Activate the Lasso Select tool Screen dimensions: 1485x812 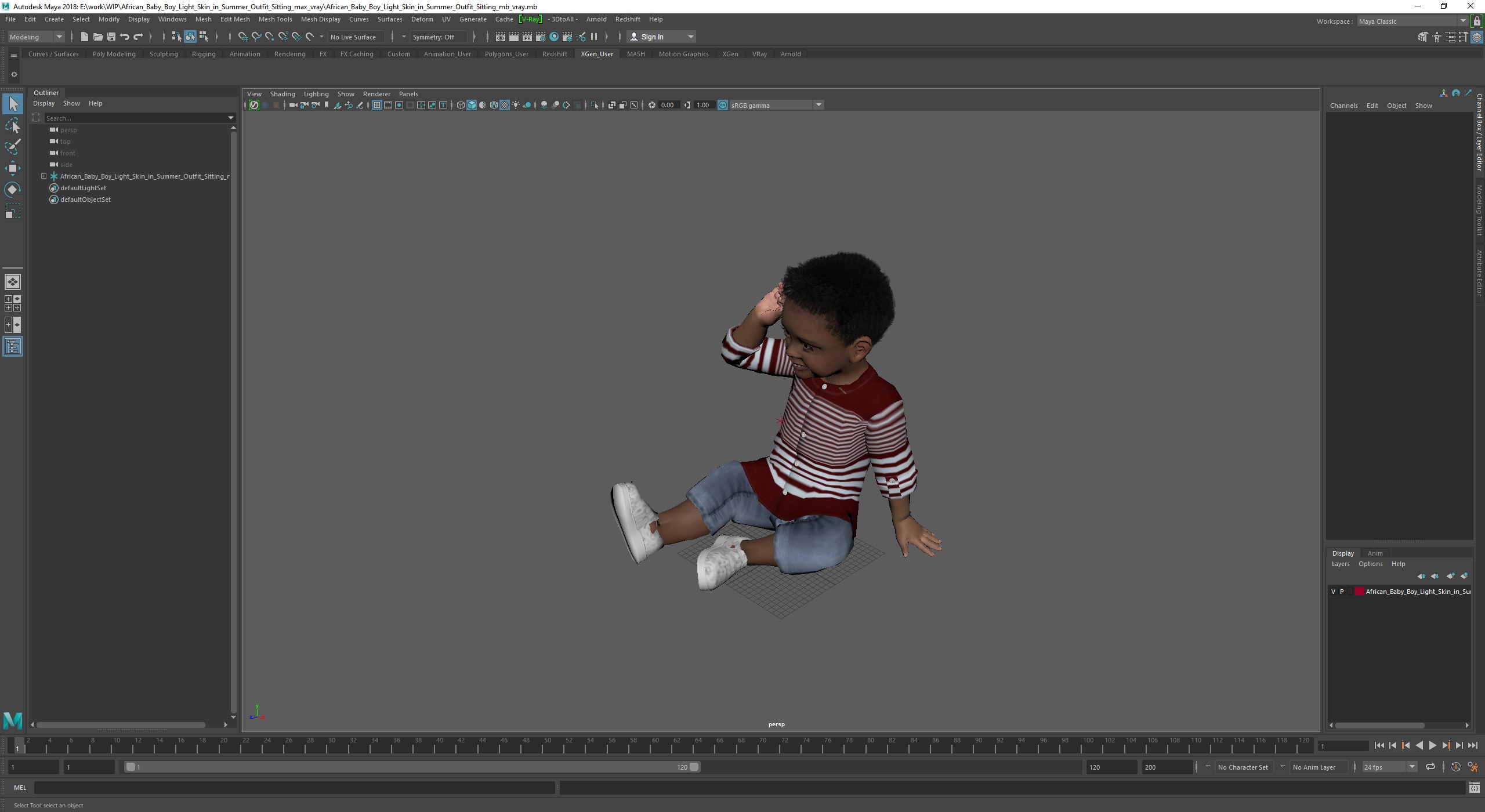13,126
